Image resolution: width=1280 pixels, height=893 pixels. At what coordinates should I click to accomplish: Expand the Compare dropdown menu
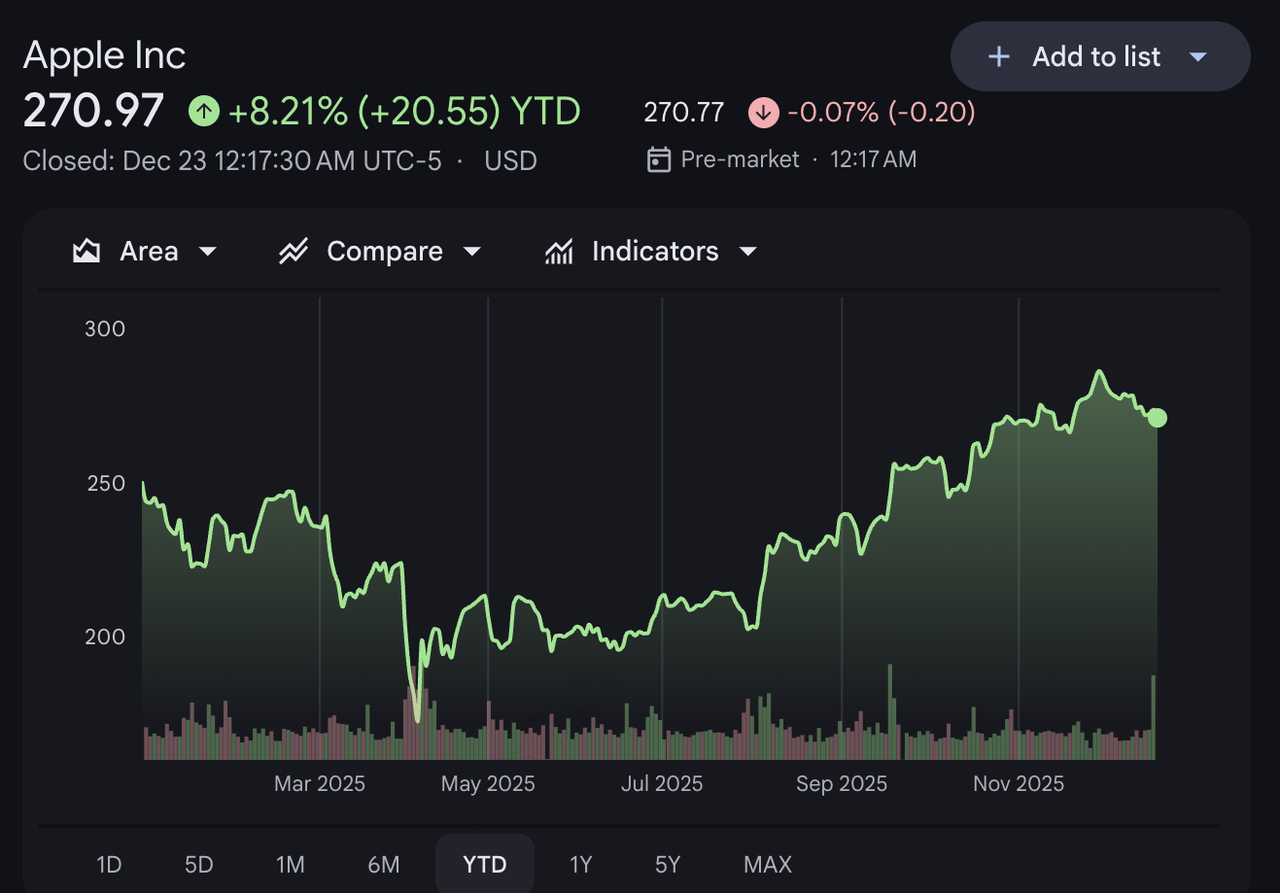point(472,251)
